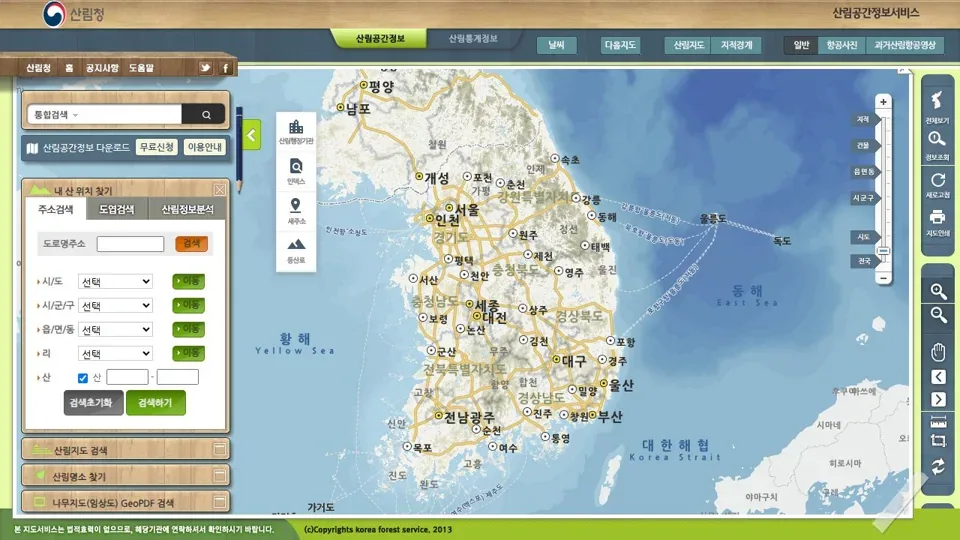Collapse the left panel with green arrow

(252, 135)
